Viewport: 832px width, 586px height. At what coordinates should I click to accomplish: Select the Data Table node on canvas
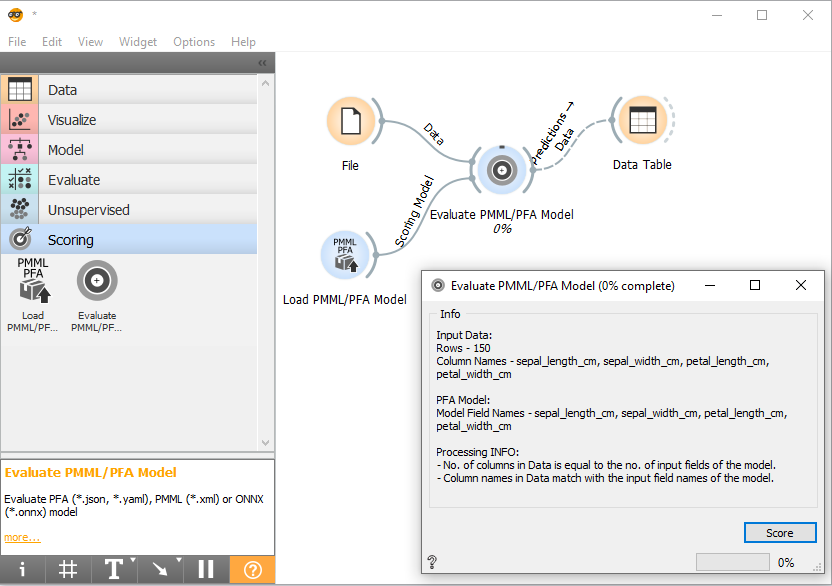[x=643, y=120]
